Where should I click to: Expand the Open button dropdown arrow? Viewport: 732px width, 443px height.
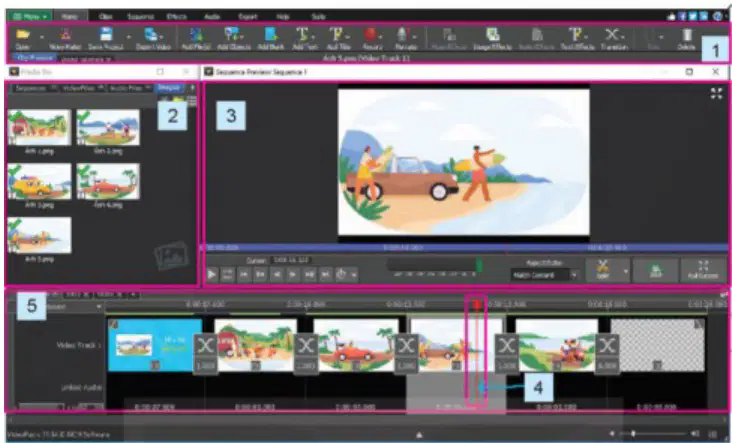pyautogui.click(x=42, y=36)
